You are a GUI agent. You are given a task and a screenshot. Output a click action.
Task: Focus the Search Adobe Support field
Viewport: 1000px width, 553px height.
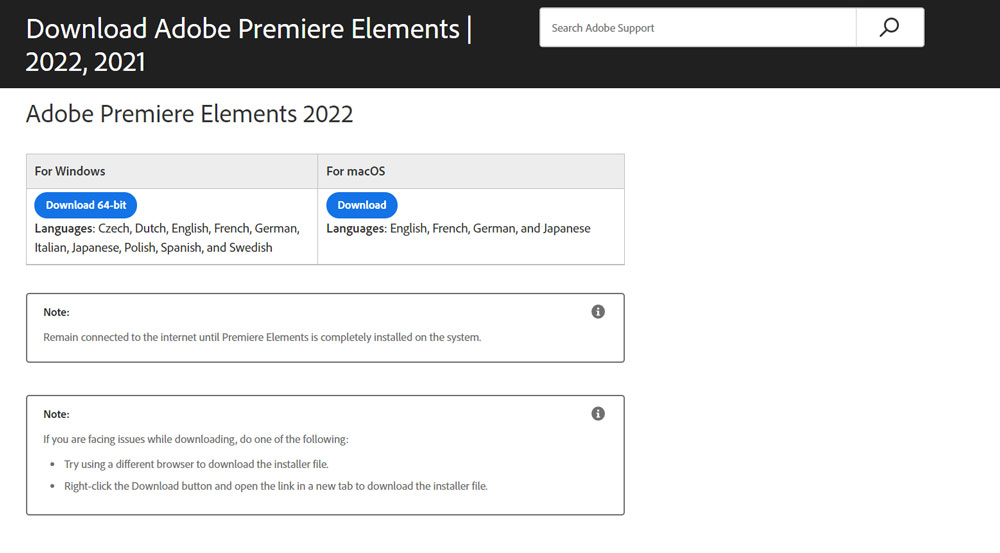pos(698,27)
